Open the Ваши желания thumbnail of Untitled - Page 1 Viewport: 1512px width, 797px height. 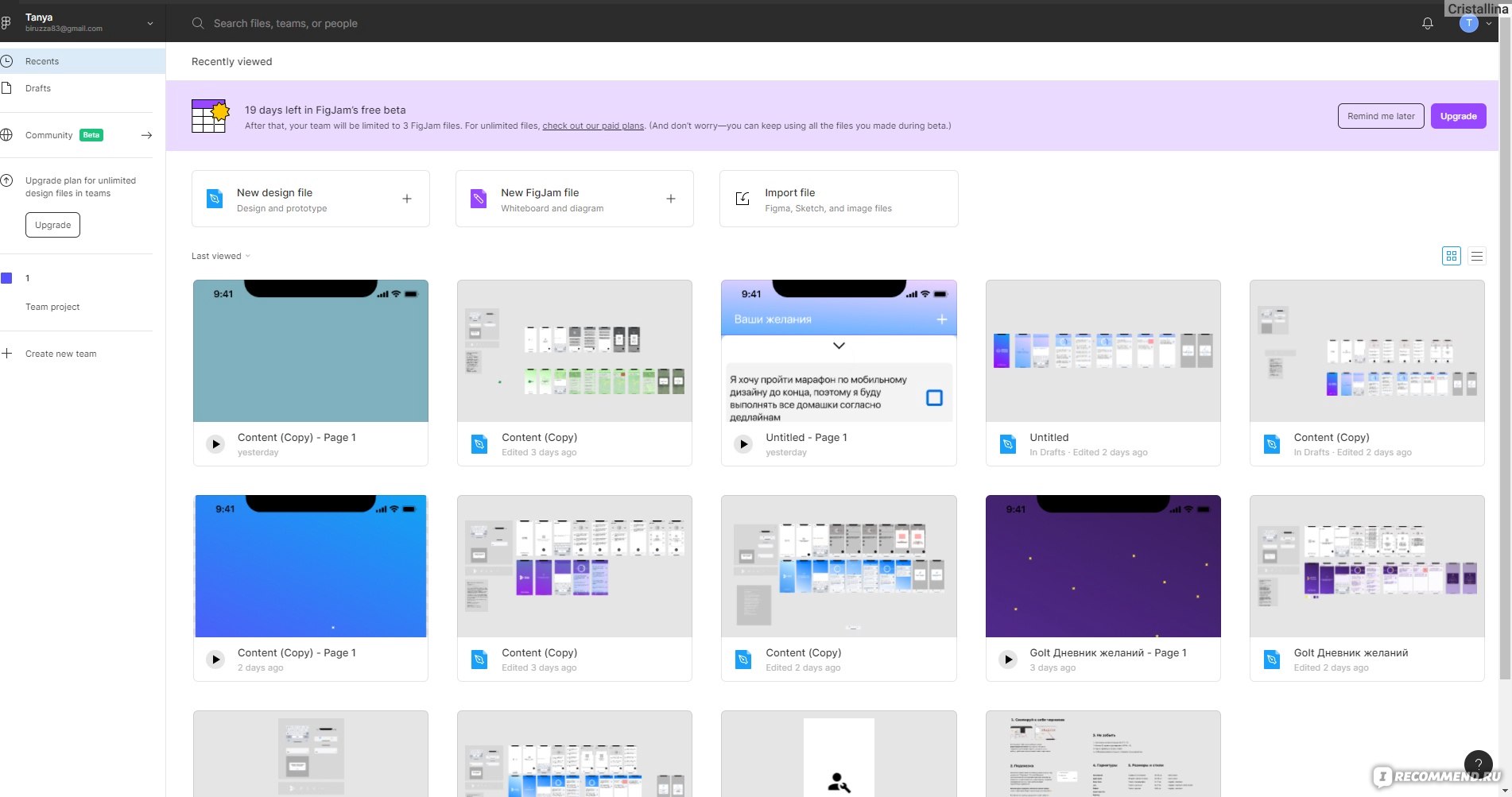pos(839,350)
